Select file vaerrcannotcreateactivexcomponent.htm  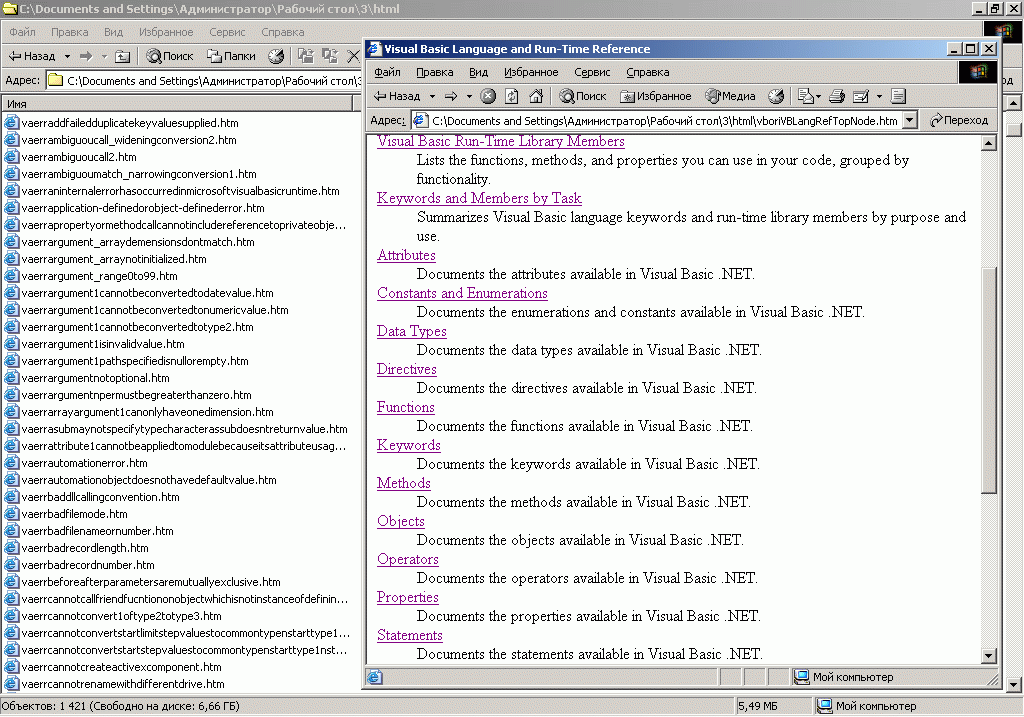click(121, 667)
